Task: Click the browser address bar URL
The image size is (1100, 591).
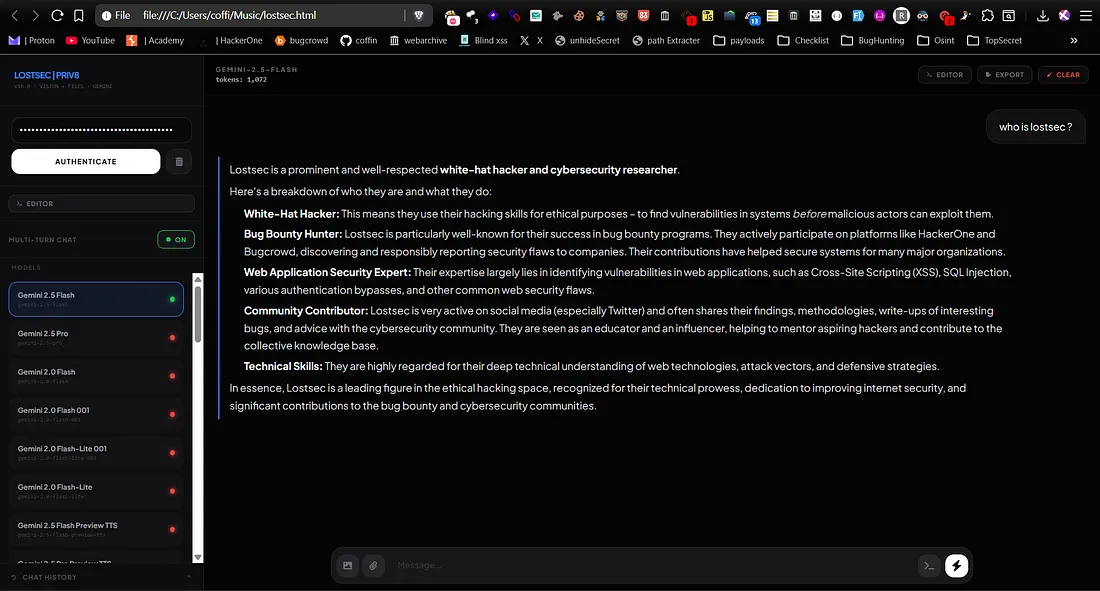Action: [x=229, y=15]
